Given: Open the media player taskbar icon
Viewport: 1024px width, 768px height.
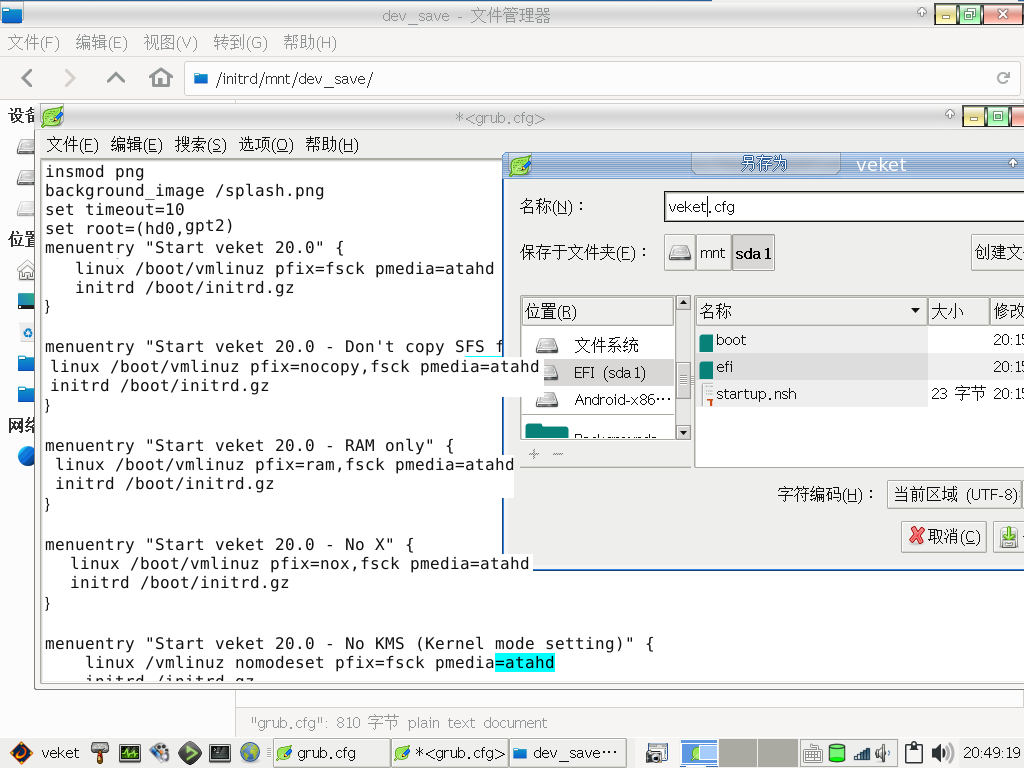Looking at the screenshot, I should (189, 753).
